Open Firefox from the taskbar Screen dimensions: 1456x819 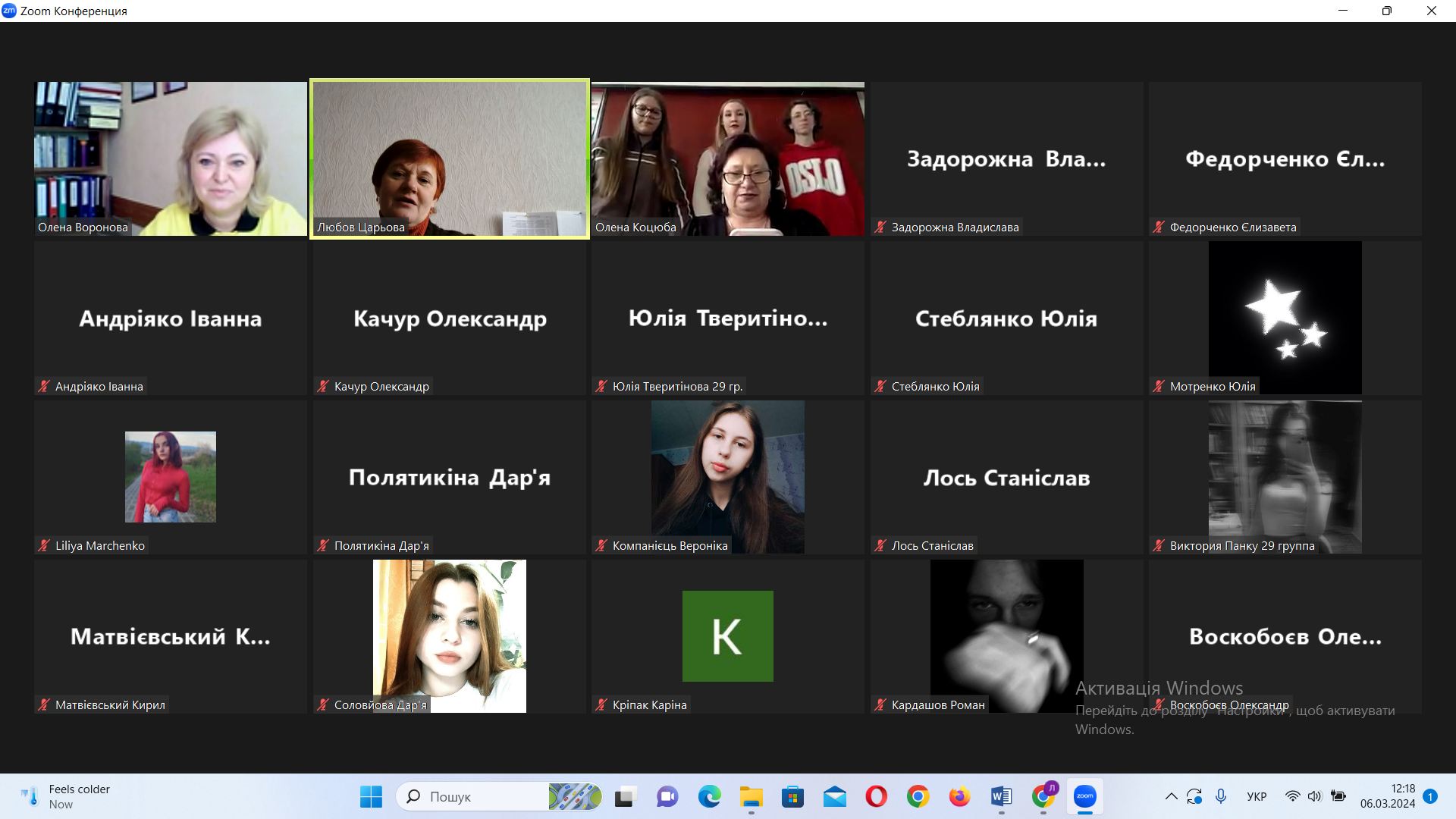(x=959, y=796)
